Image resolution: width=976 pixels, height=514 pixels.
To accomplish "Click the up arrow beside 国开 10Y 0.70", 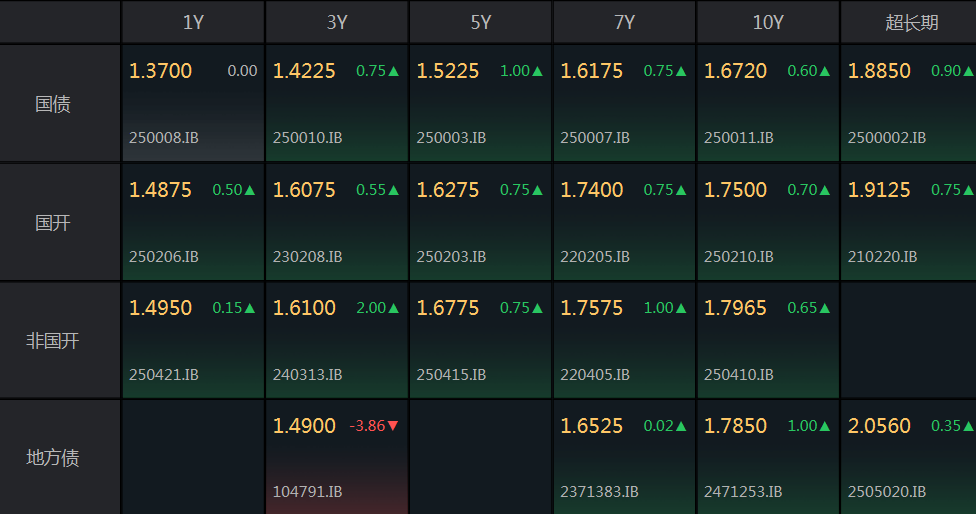I will pyautogui.click(x=825, y=190).
